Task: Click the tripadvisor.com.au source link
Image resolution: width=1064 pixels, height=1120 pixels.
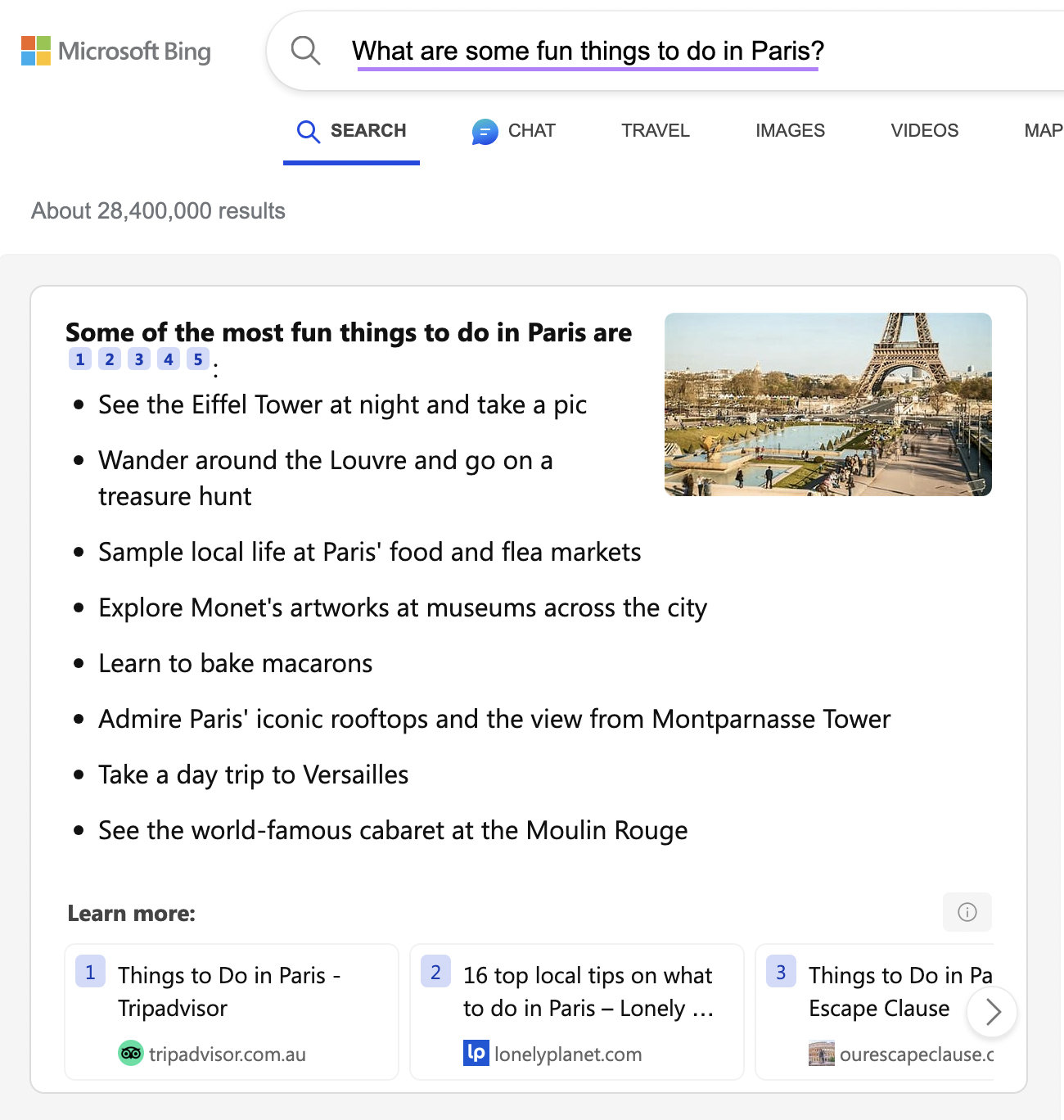Action: 228,1054
